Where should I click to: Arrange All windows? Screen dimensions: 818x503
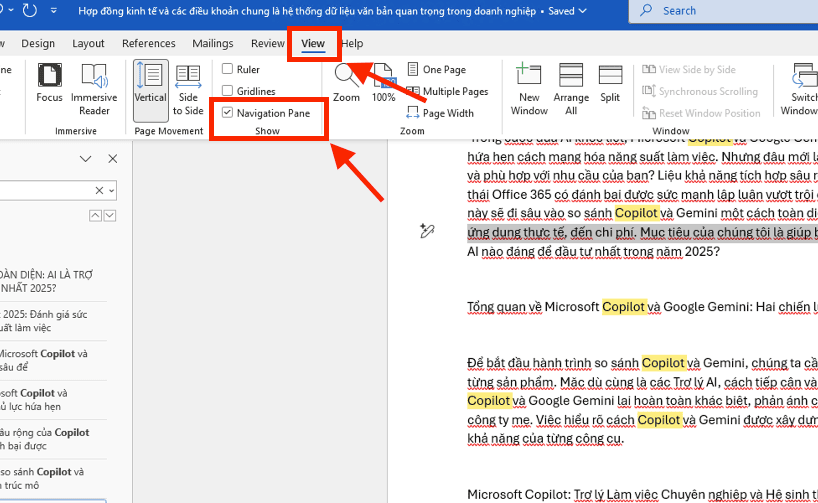click(571, 89)
